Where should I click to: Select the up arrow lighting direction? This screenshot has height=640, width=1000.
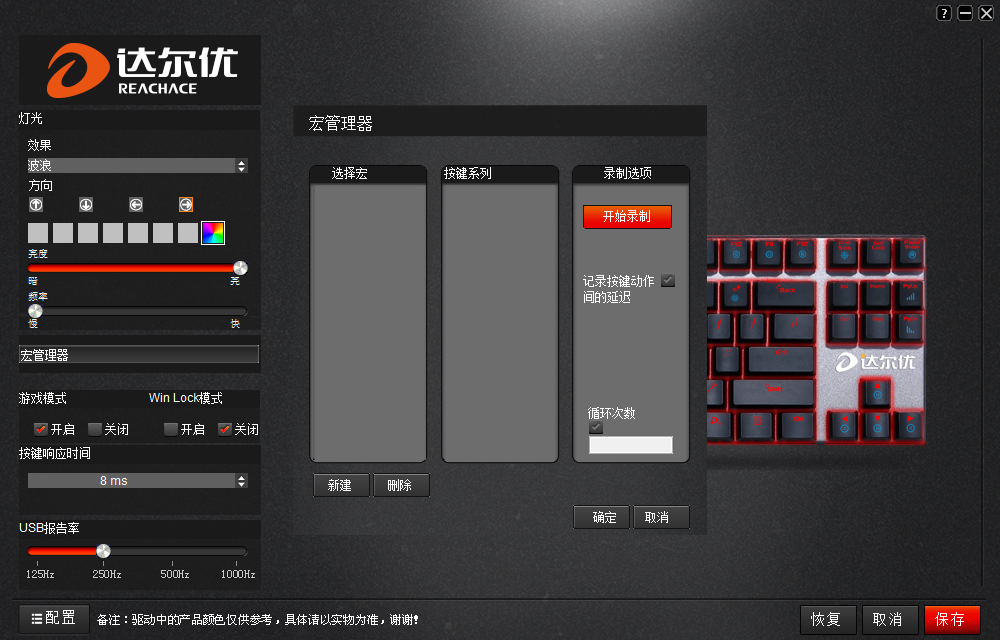point(36,205)
